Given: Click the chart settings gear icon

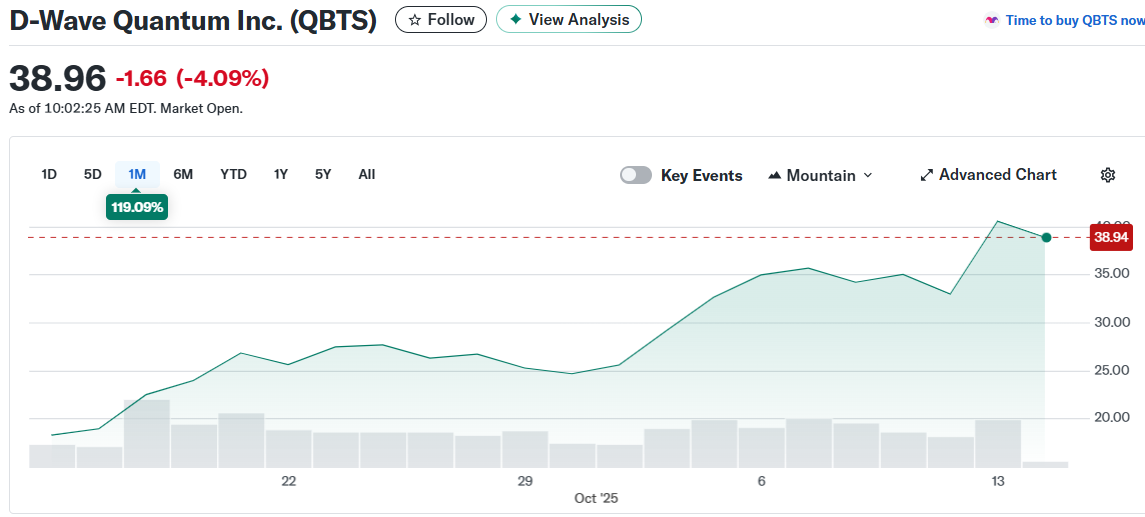Looking at the screenshot, I should click(1107, 175).
